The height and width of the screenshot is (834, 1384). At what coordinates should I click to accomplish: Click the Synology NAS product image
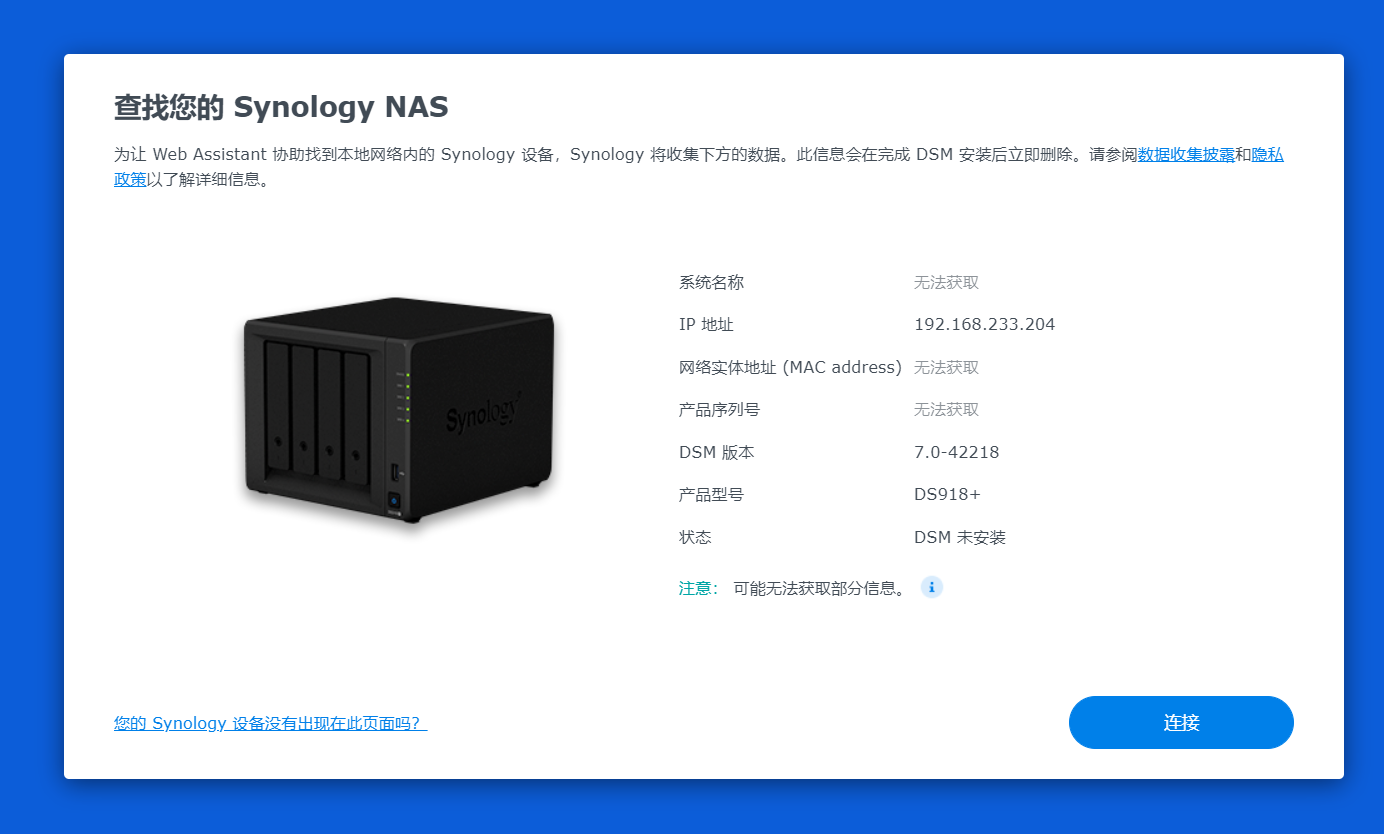[398, 409]
